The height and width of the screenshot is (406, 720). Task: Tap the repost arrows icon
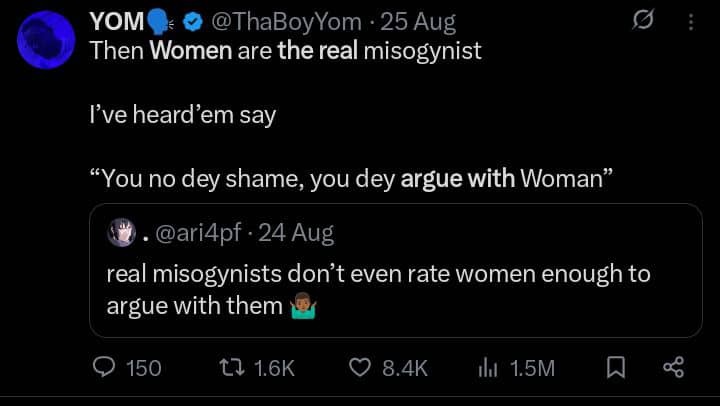pyautogui.click(x=231, y=368)
